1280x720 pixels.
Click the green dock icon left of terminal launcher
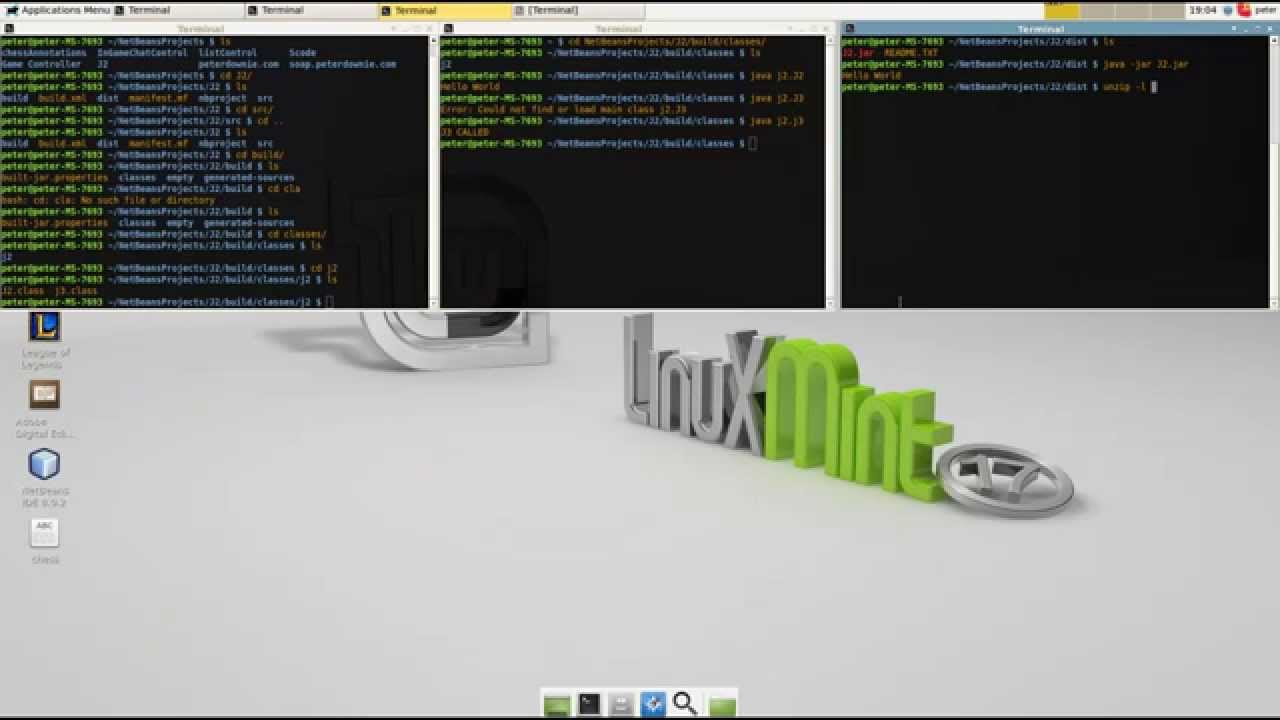[x=557, y=704]
